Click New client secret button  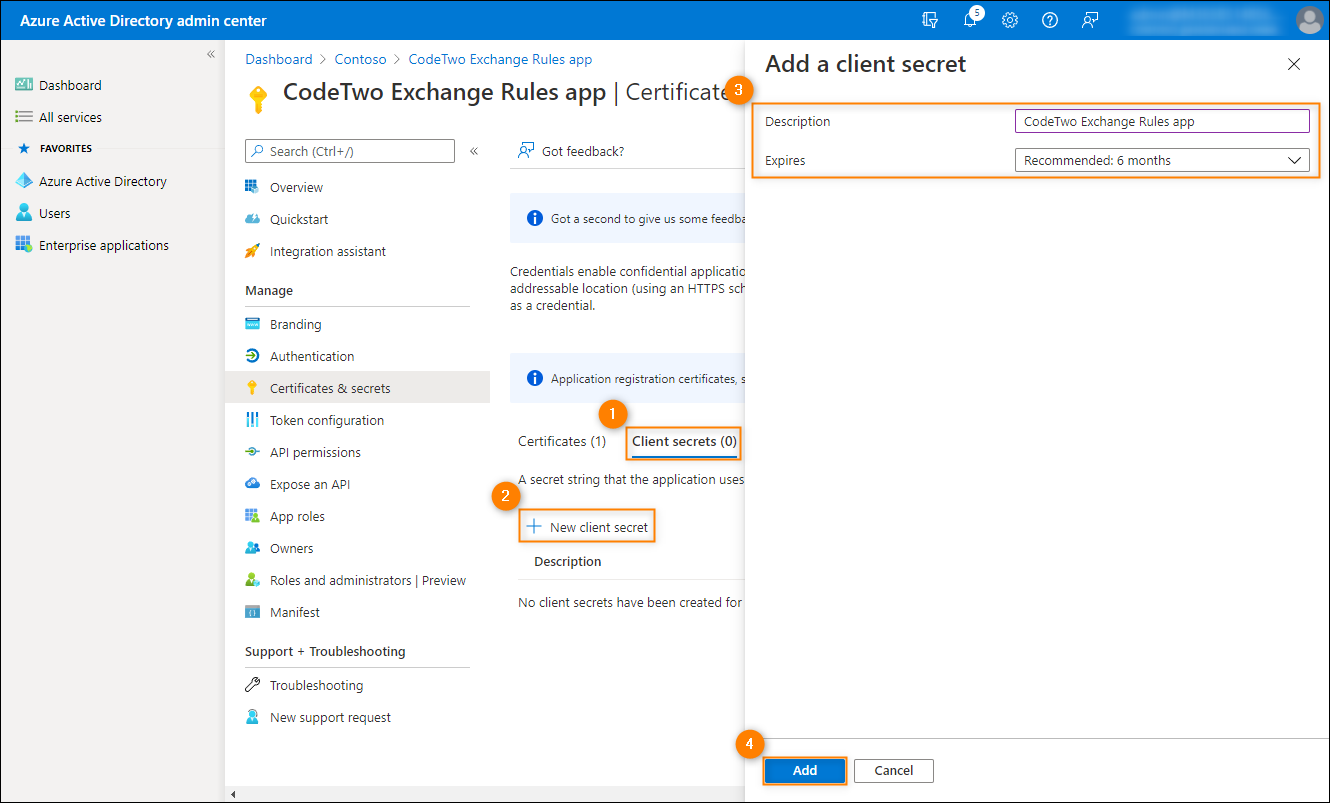(587, 527)
